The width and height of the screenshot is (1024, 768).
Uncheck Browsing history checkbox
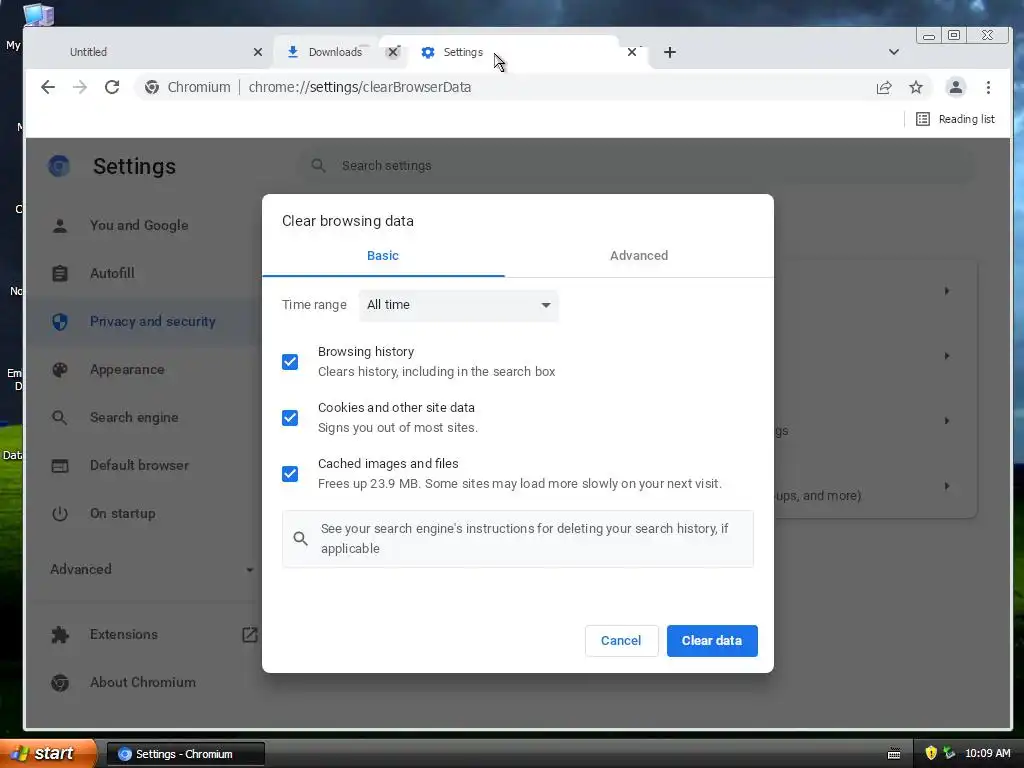(x=290, y=362)
